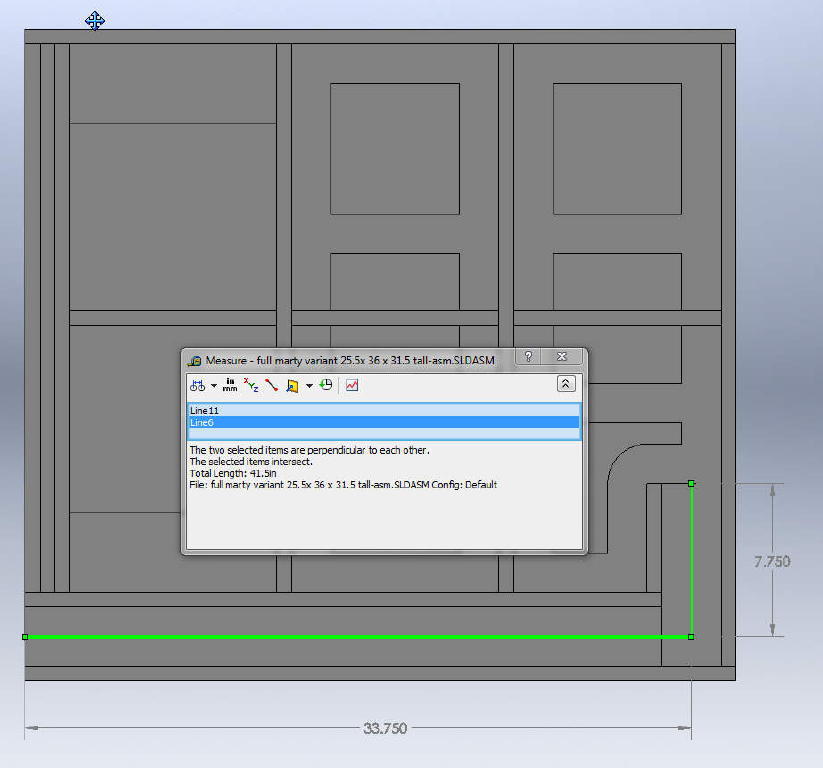The image size is (823, 768).
Task: Click the 'perpendicular to each other' result line
Action: pyautogui.click(x=309, y=450)
